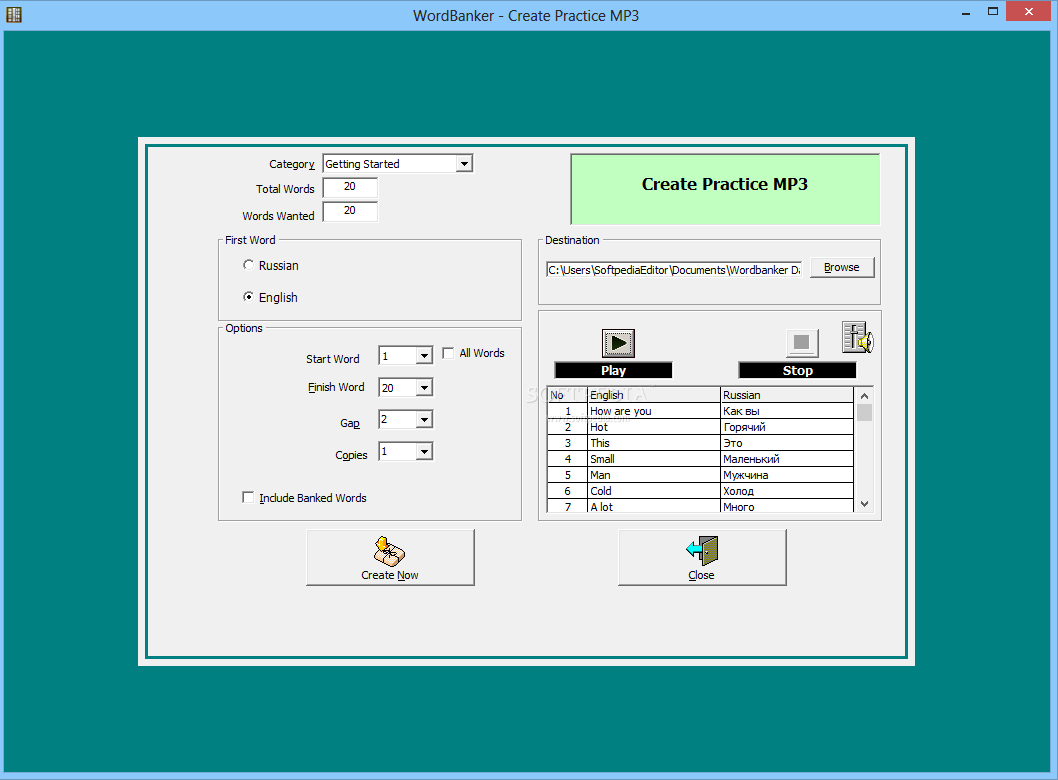The image size is (1058, 780).
Task: Click word list scroll down arrow
Action: 864,504
